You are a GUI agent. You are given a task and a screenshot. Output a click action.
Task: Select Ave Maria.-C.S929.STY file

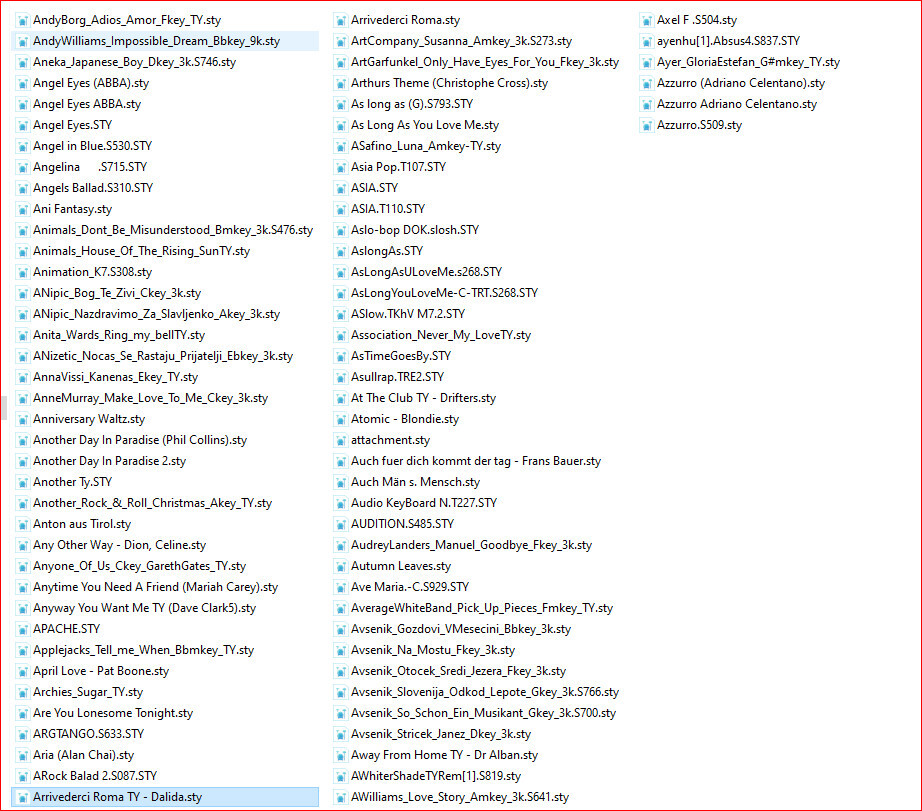point(410,588)
